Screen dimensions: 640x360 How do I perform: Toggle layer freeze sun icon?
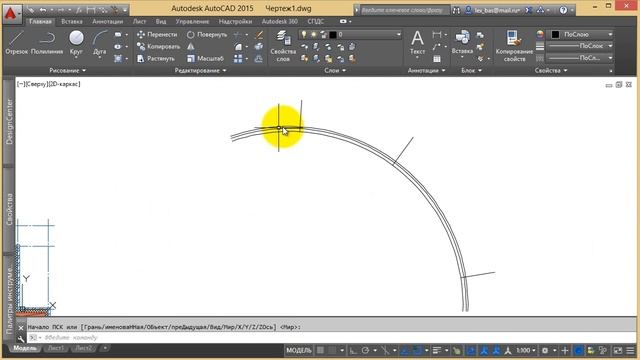313,34
